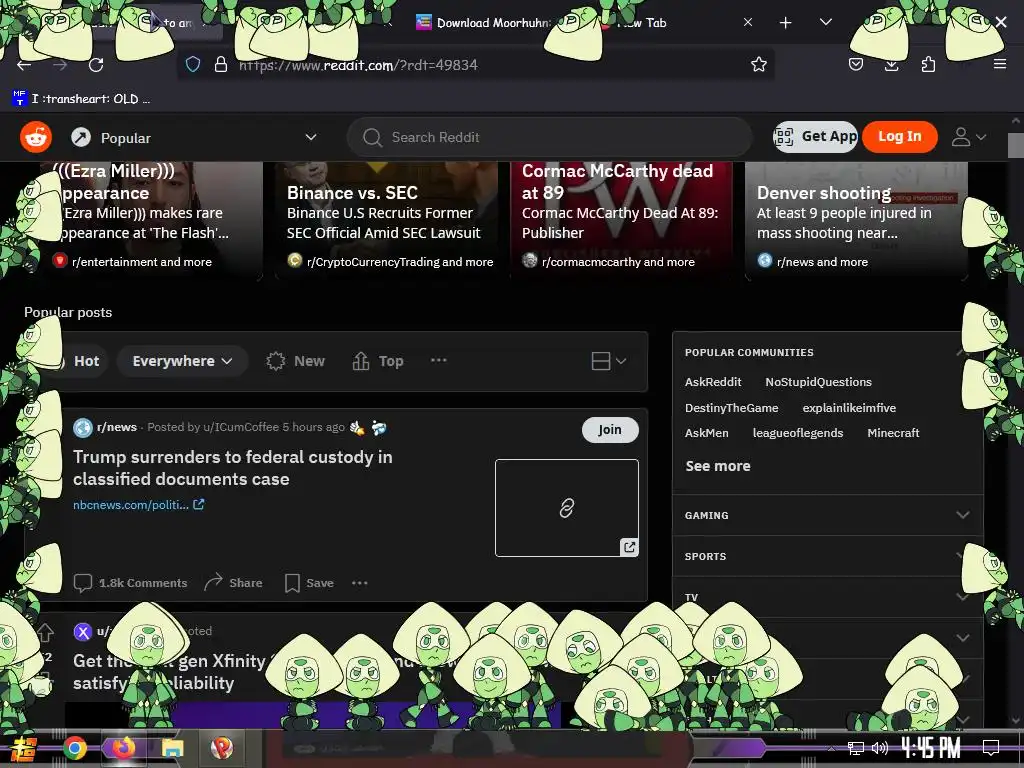Click the Firefox taskbar icon
Viewport: 1024px width, 768px height.
point(123,748)
